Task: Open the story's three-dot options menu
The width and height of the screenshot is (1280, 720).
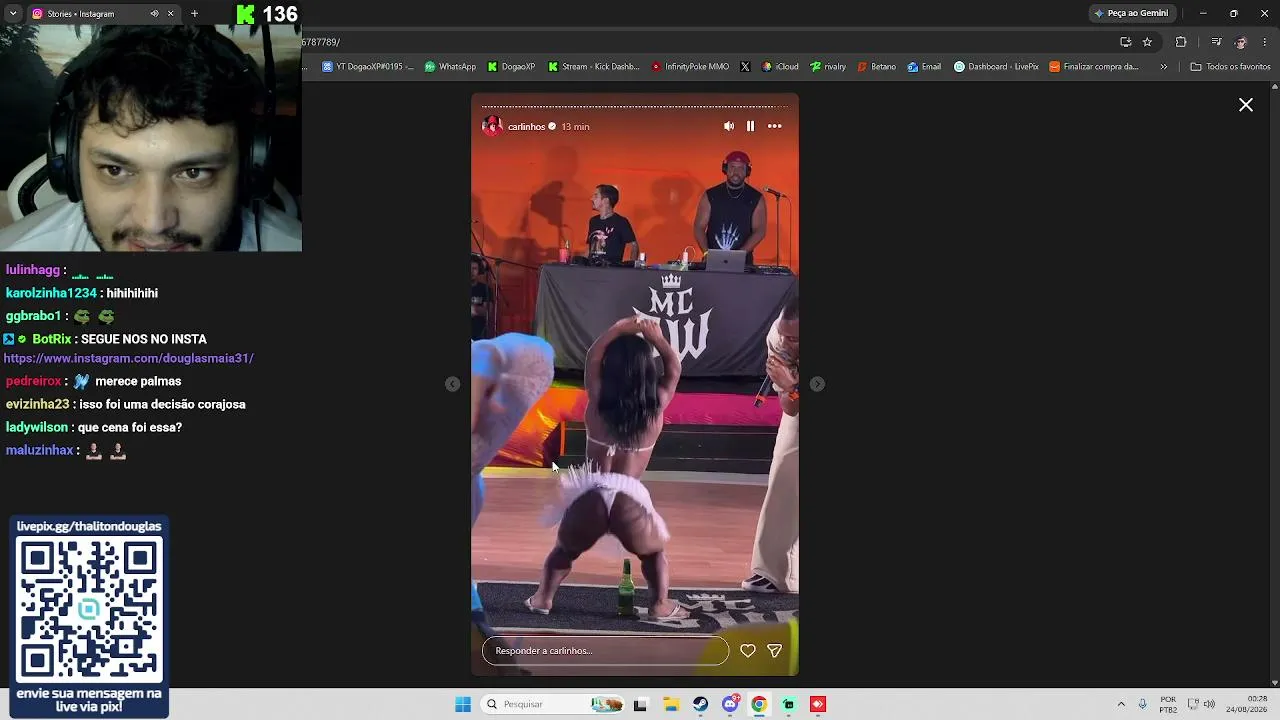Action: point(775,126)
